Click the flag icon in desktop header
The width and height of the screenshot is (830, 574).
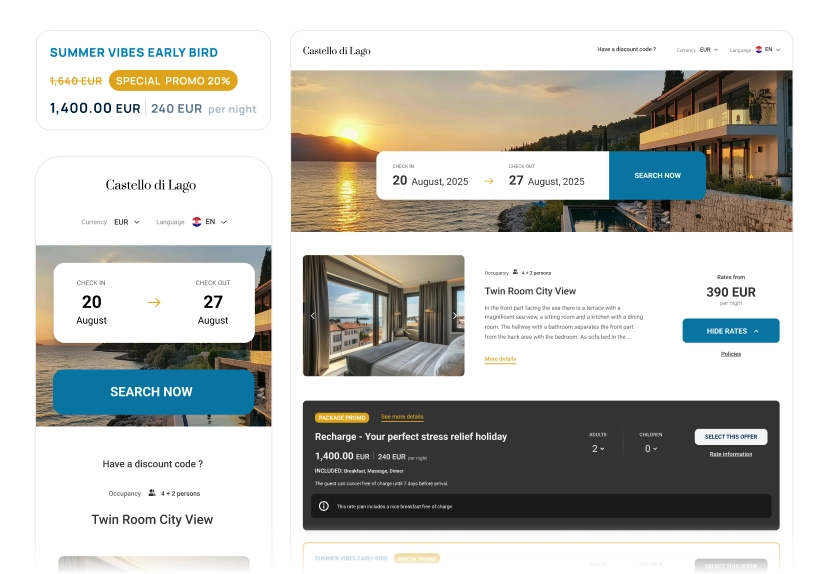[x=759, y=49]
